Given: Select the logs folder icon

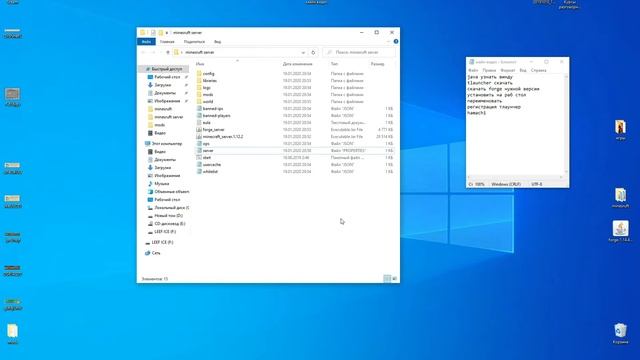Looking at the screenshot, I should point(199,87).
